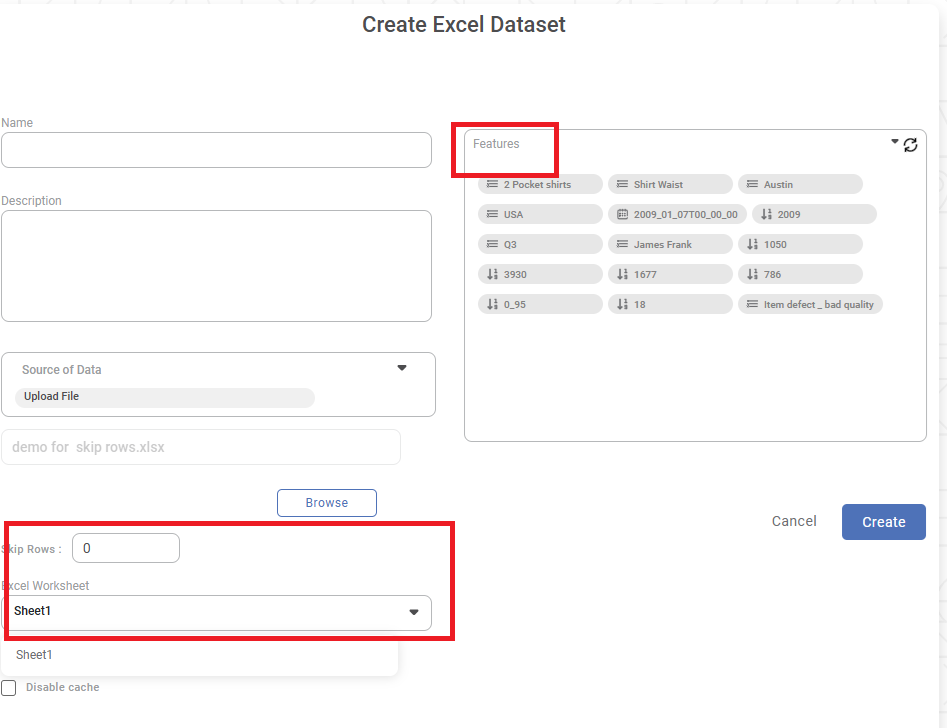Viewport: 947px width, 728px height.
Task: Click the numeric icon beside 0_95
Action: (x=492, y=305)
